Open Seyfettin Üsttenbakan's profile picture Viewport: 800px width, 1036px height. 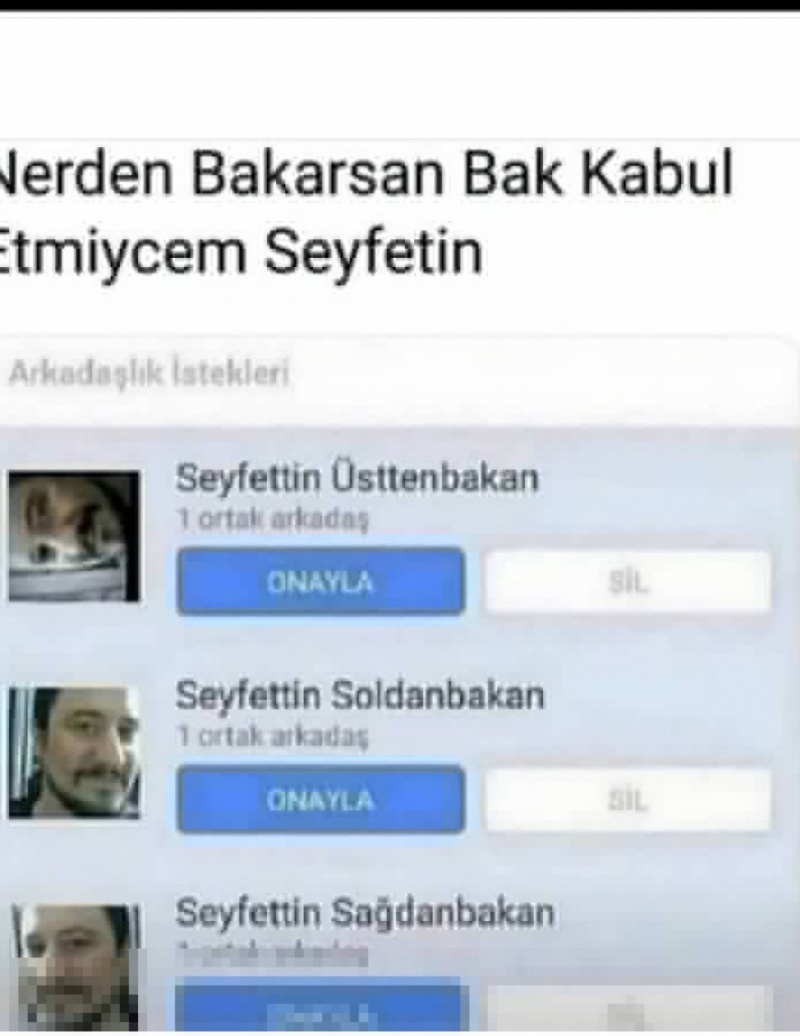73,535
